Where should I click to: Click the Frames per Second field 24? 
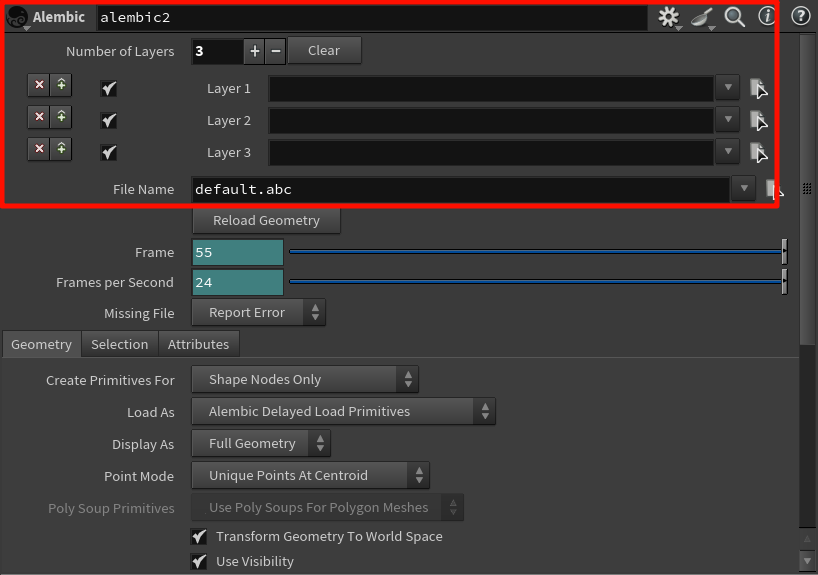[x=238, y=283]
